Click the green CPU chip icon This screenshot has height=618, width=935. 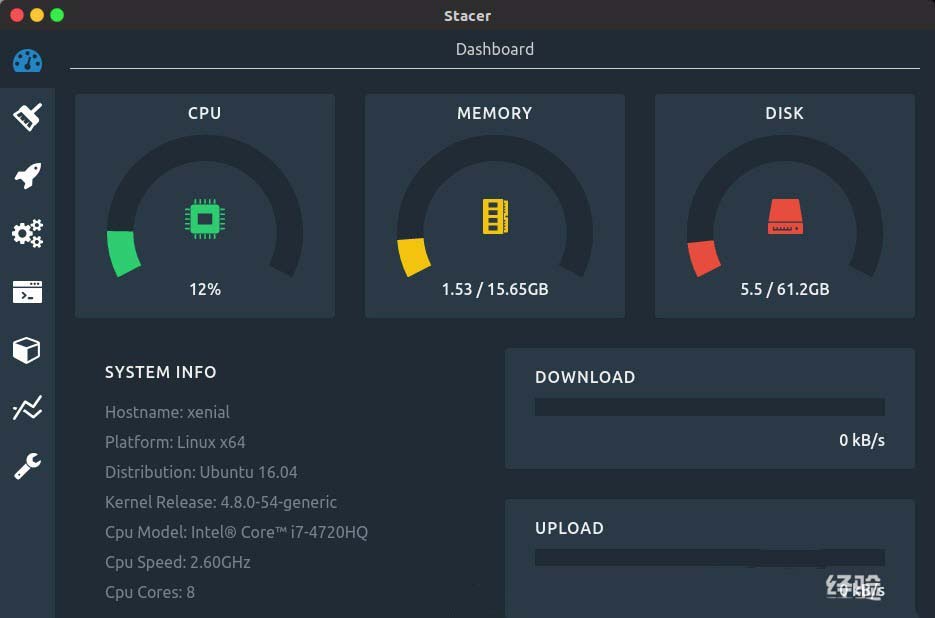click(x=204, y=217)
